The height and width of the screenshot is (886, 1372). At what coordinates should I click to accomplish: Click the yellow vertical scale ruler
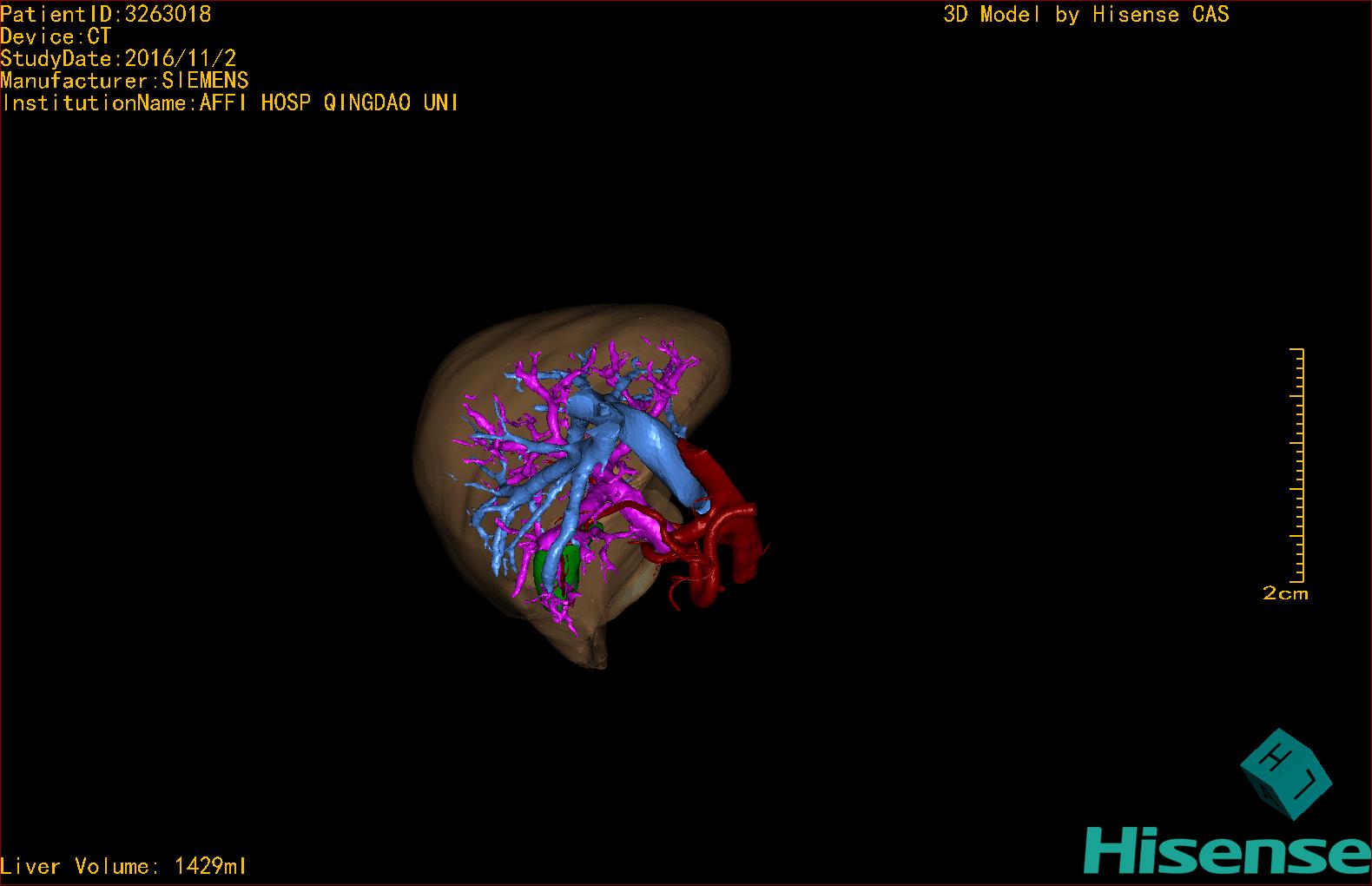(x=1298, y=465)
